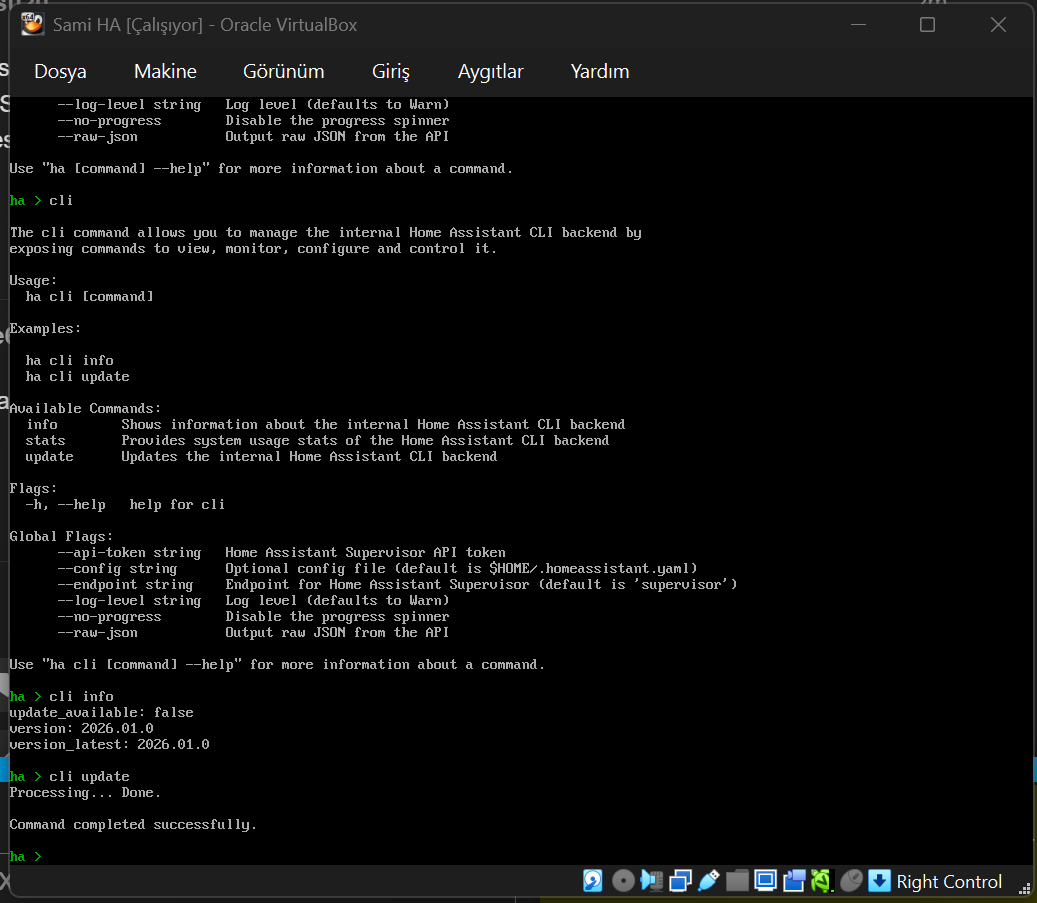Open the Makine menu
1037x903 pixels.
click(x=165, y=71)
